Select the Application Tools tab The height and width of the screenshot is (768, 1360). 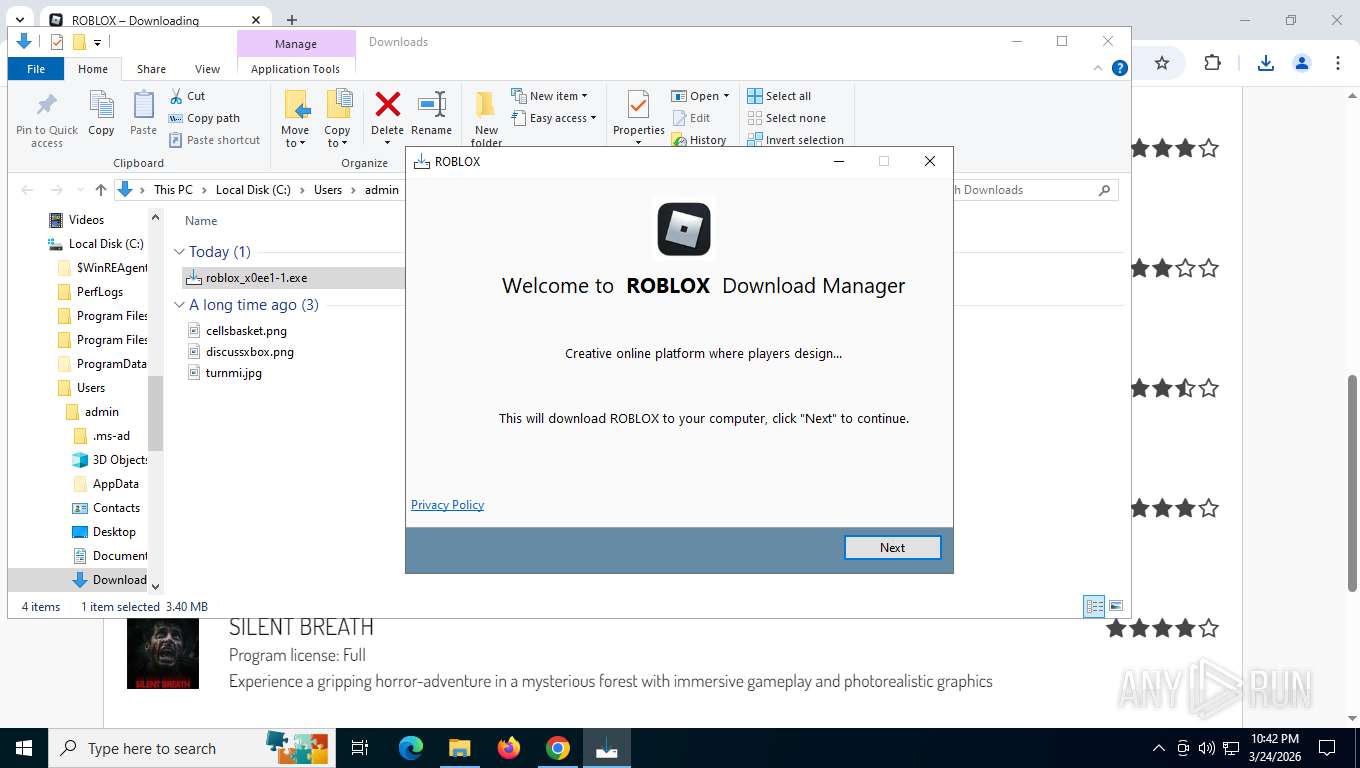point(295,69)
